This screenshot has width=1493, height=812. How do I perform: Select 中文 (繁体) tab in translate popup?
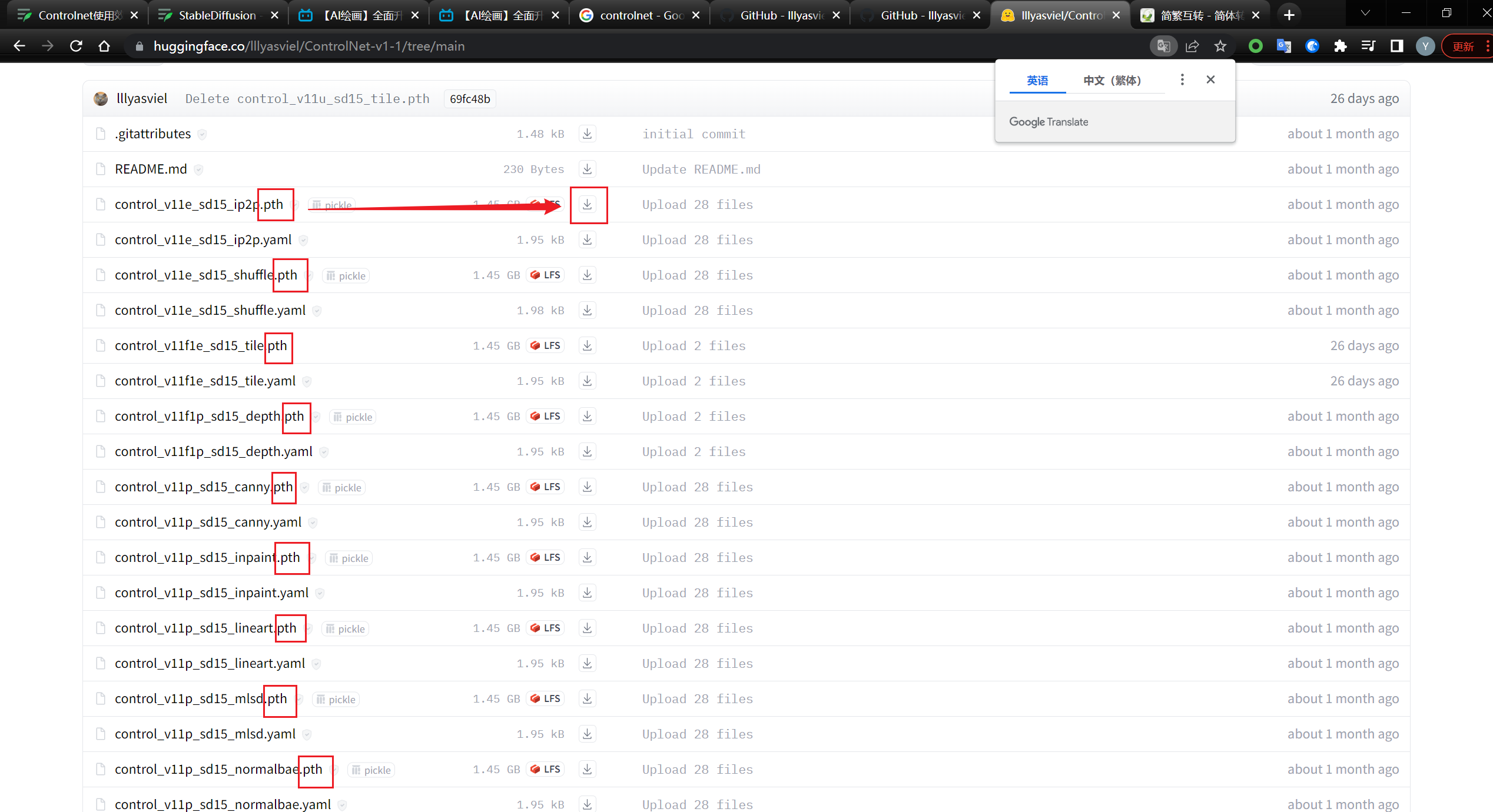click(1112, 81)
